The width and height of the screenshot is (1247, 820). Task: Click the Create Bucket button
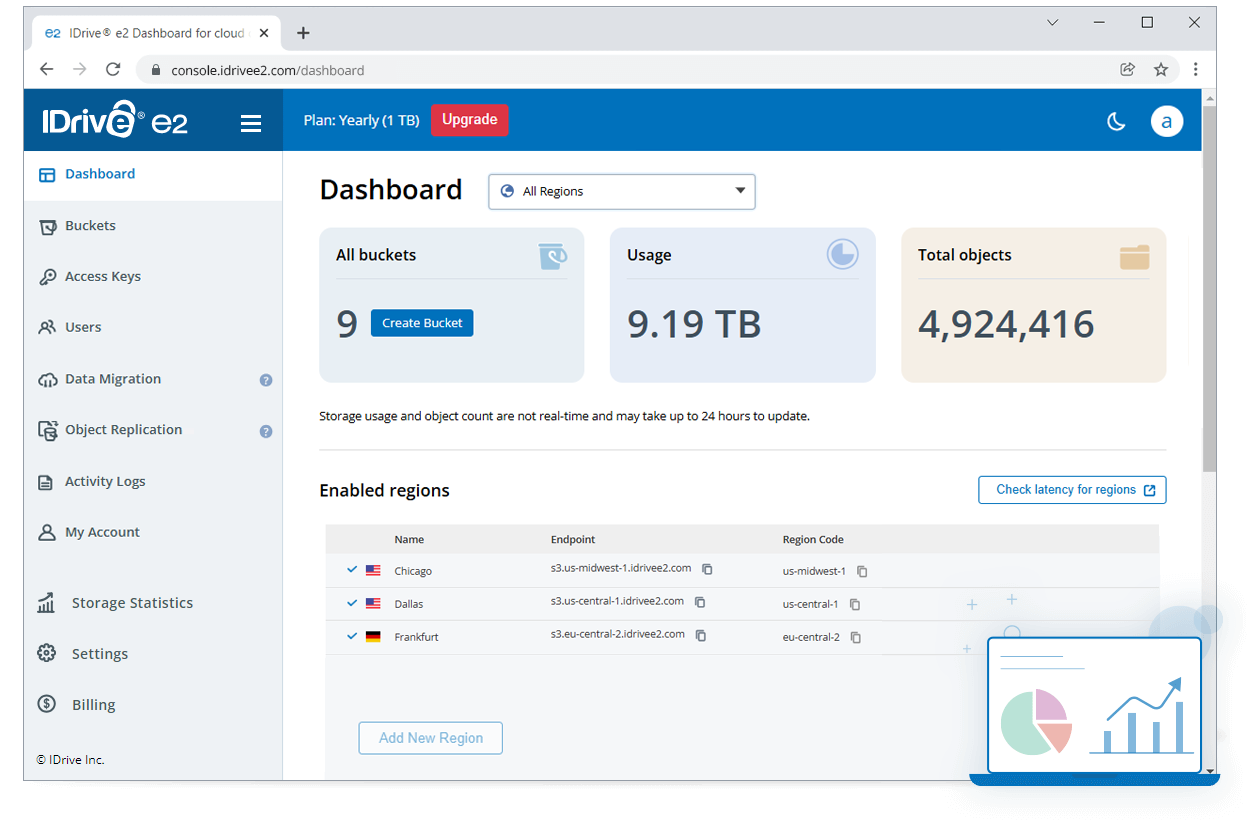(x=422, y=323)
